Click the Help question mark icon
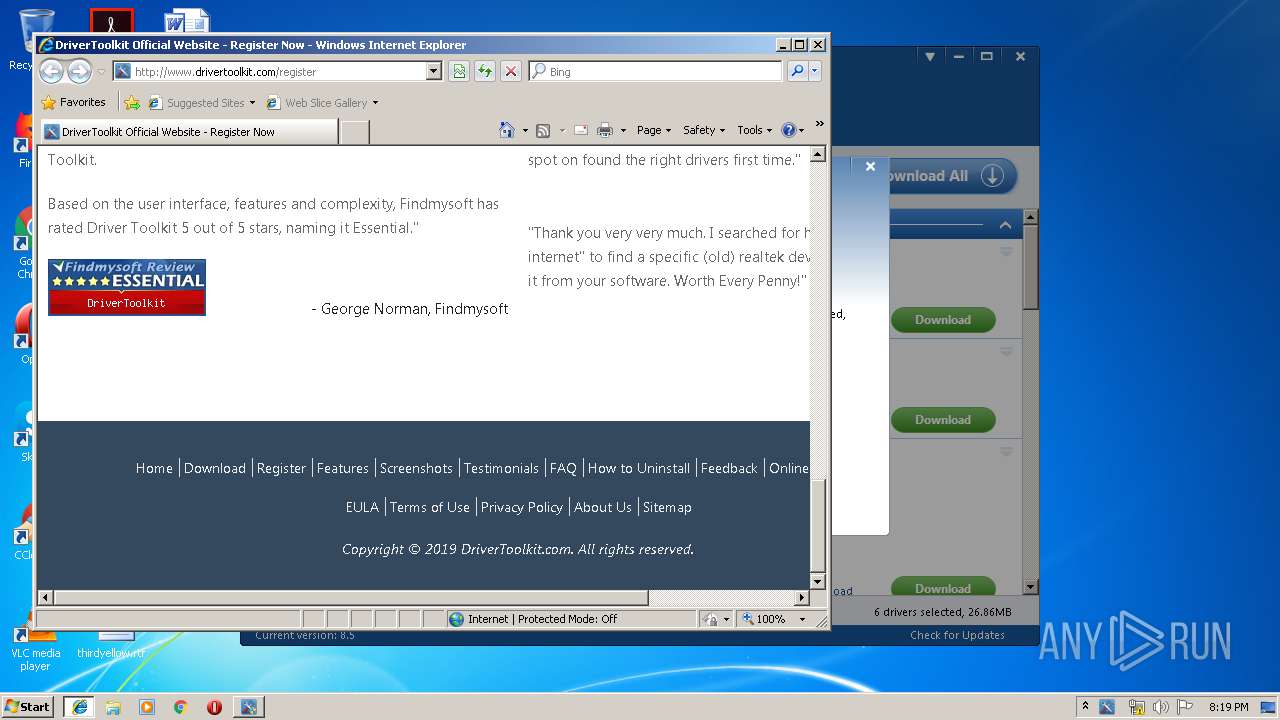This screenshot has height=720, width=1280. [x=788, y=130]
